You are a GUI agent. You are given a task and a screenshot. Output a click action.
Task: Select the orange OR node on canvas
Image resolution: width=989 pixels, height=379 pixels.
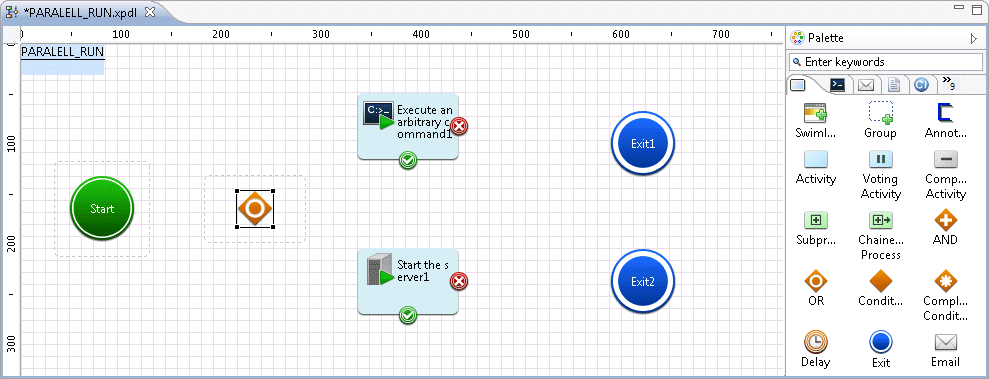(x=255, y=209)
